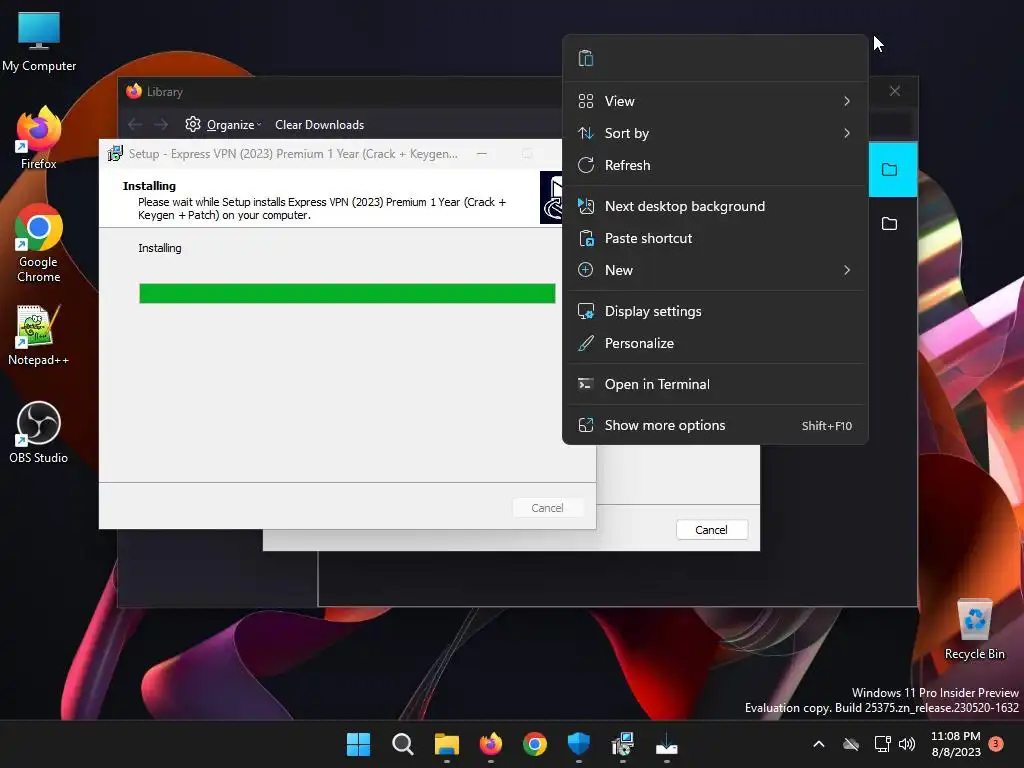The height and width of the screenshot is (768, 1024).
Task: Show hidden tray icons
Action: (818, 744)
